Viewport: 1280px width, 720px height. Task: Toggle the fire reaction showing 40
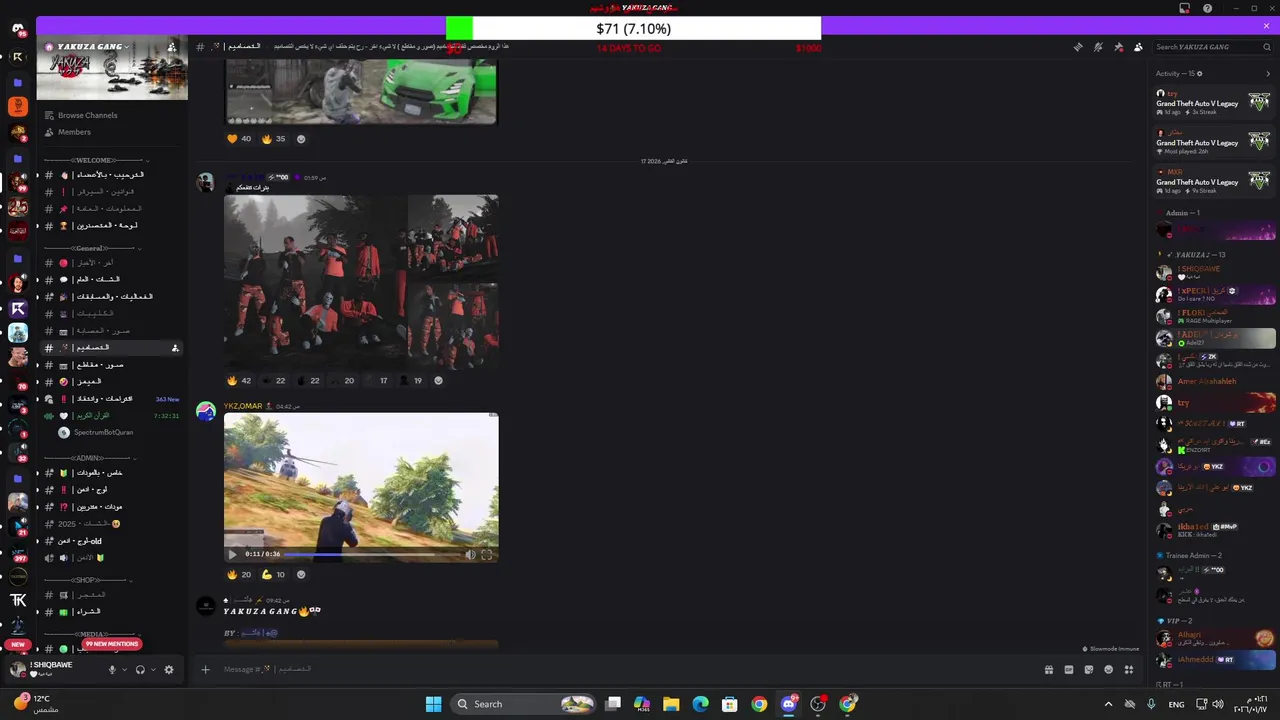[x=239, y=139]
